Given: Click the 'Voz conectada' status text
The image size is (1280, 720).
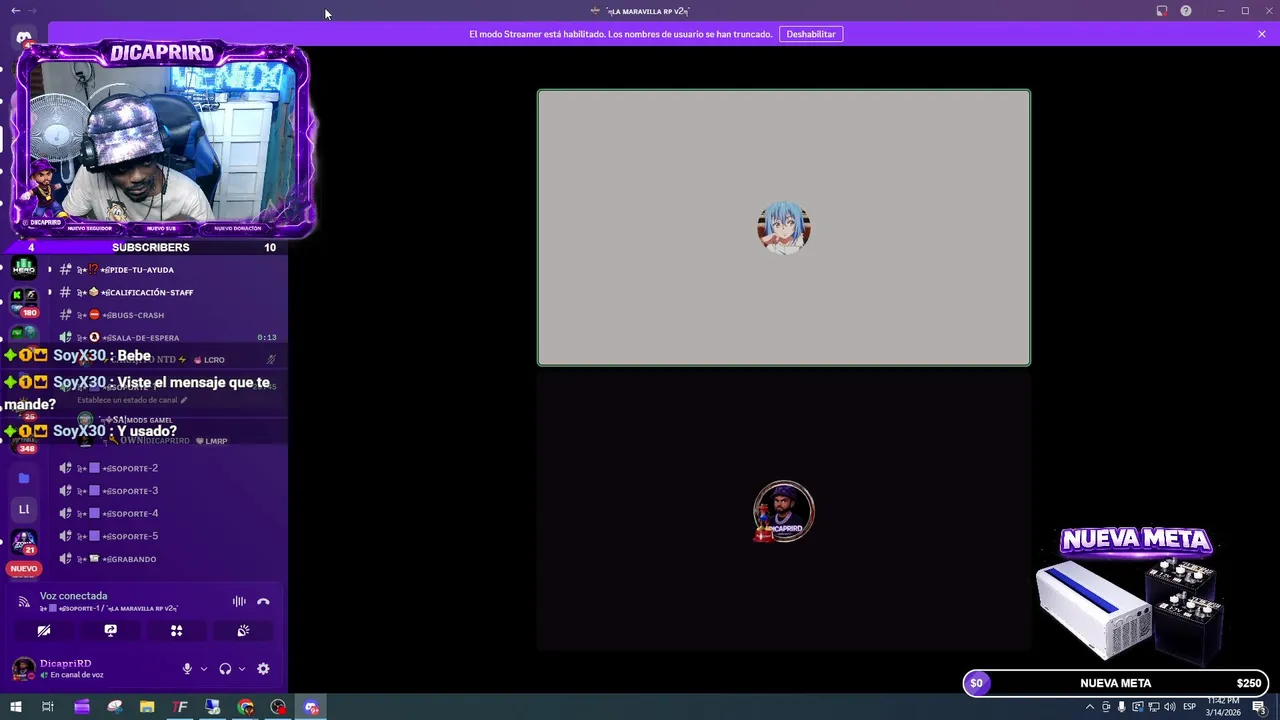Looking at the screenshot, I should [x=73, y=596].
